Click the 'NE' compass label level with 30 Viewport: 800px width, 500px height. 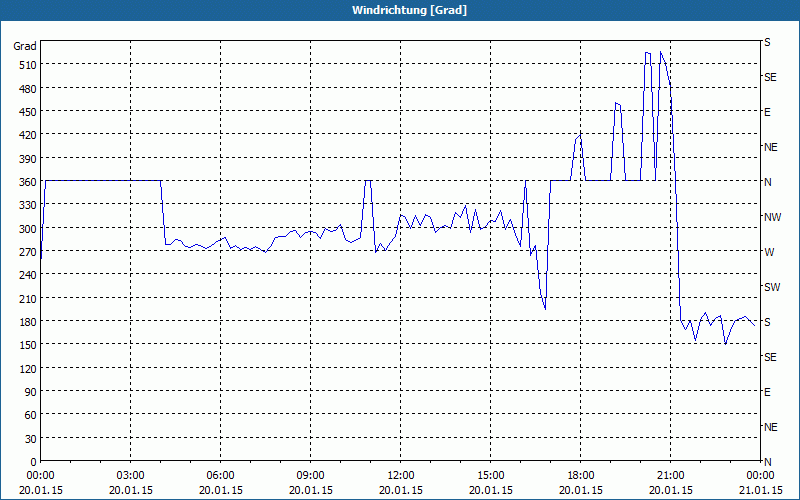pyautogui.click(x=770, y=427)
